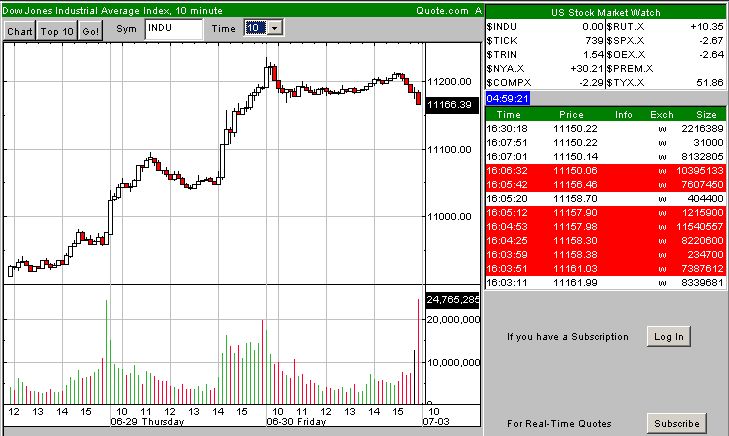This screenshot has width=729, height=436.
Task: Click the Go! button
Action: (91, 31)
